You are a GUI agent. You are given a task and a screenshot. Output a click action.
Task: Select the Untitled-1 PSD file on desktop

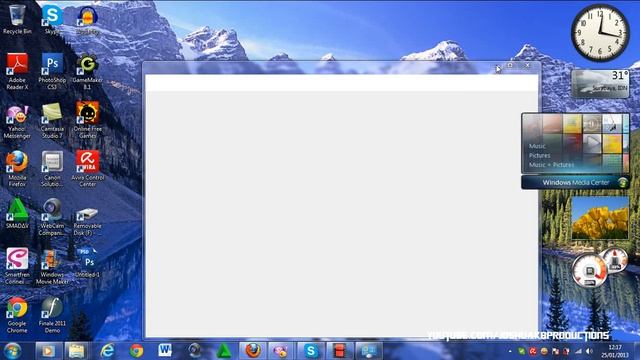click(x=87, y=262)
